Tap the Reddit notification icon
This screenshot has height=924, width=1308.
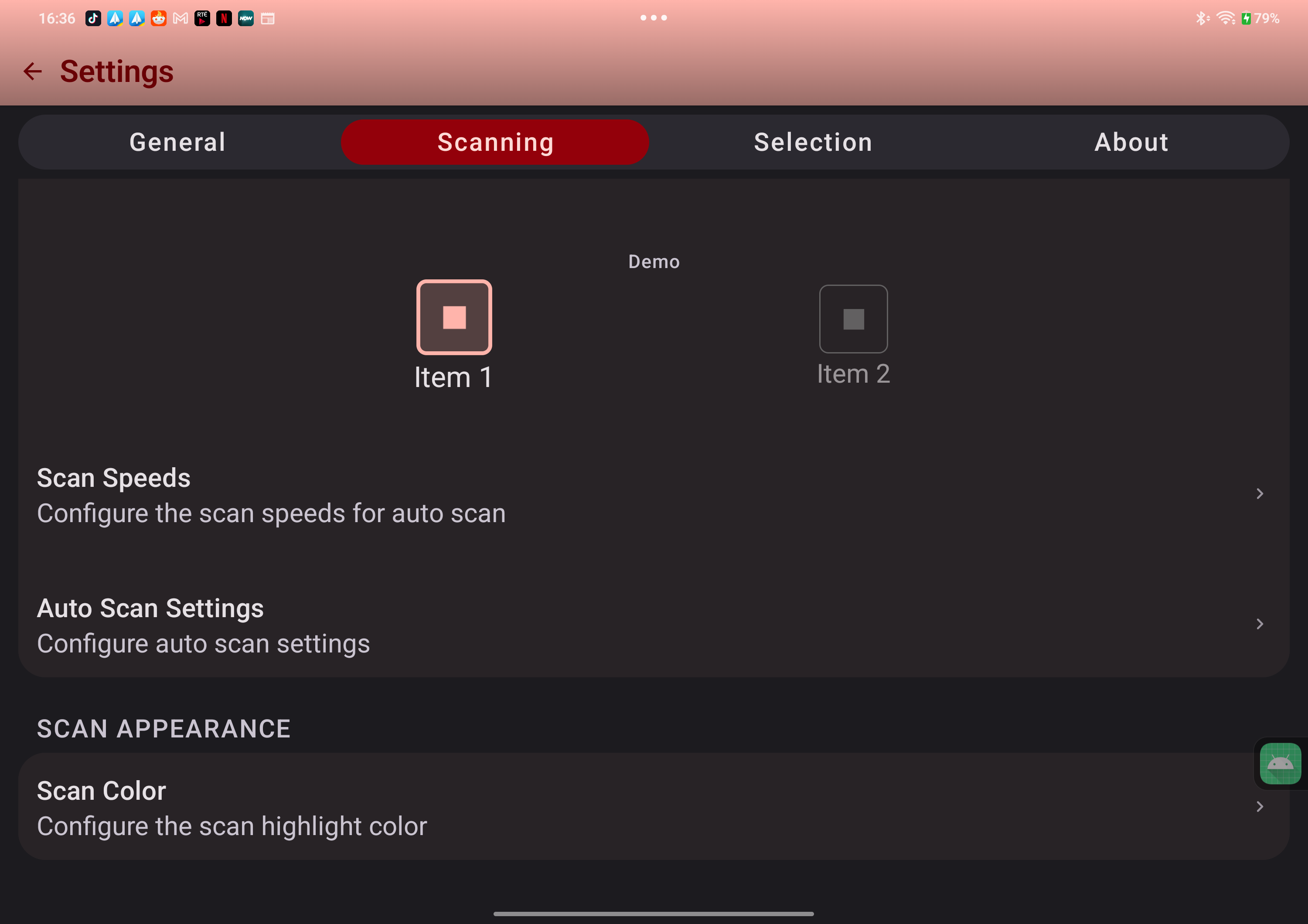[158, 18]
